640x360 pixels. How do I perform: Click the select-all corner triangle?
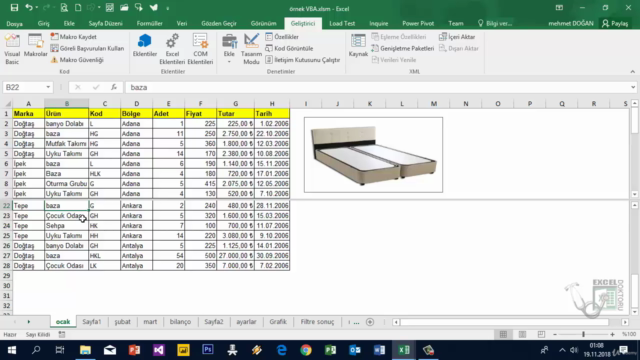(7, 104)
